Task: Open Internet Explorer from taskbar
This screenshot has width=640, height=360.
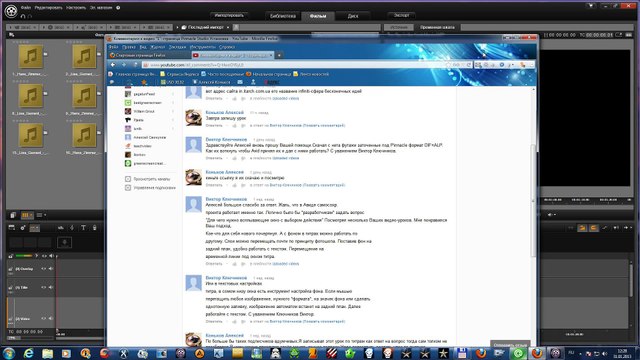Action: 28,353
